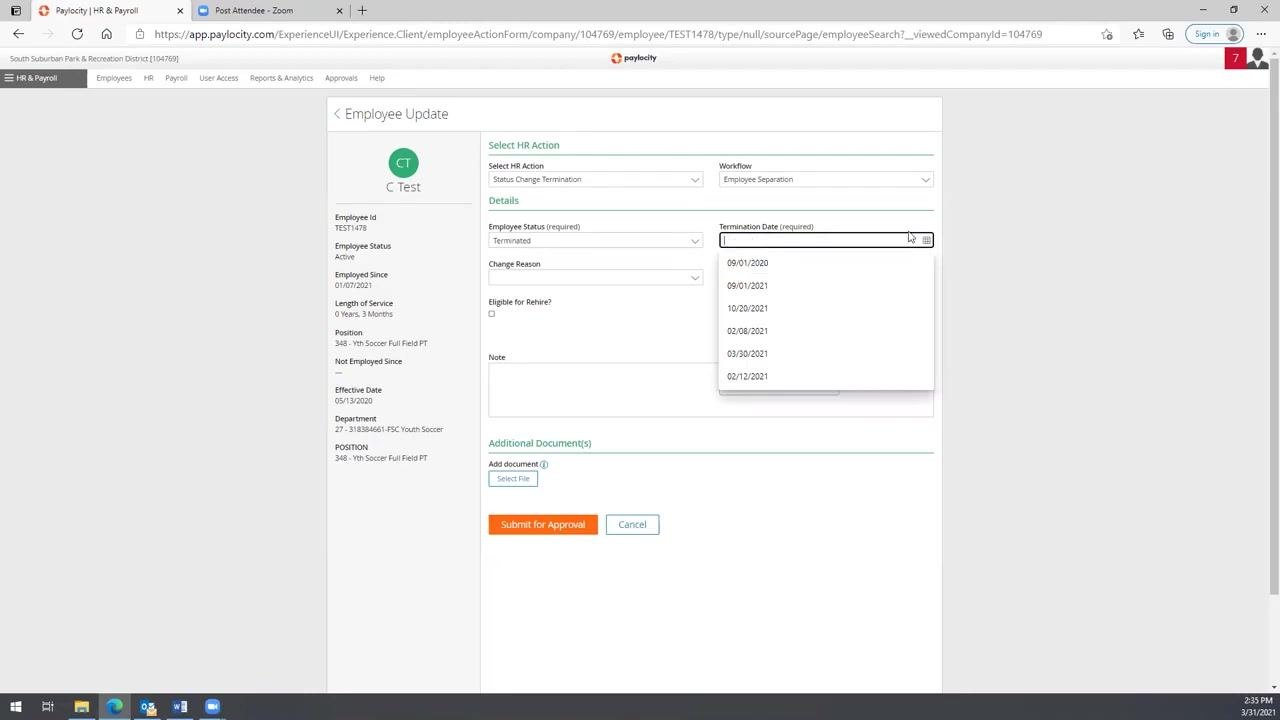Image resolution: width=1280 pixels, height=720 pixels.
Task: Open the HR & Payroll hamburger menu
Action: coord(9,78)
